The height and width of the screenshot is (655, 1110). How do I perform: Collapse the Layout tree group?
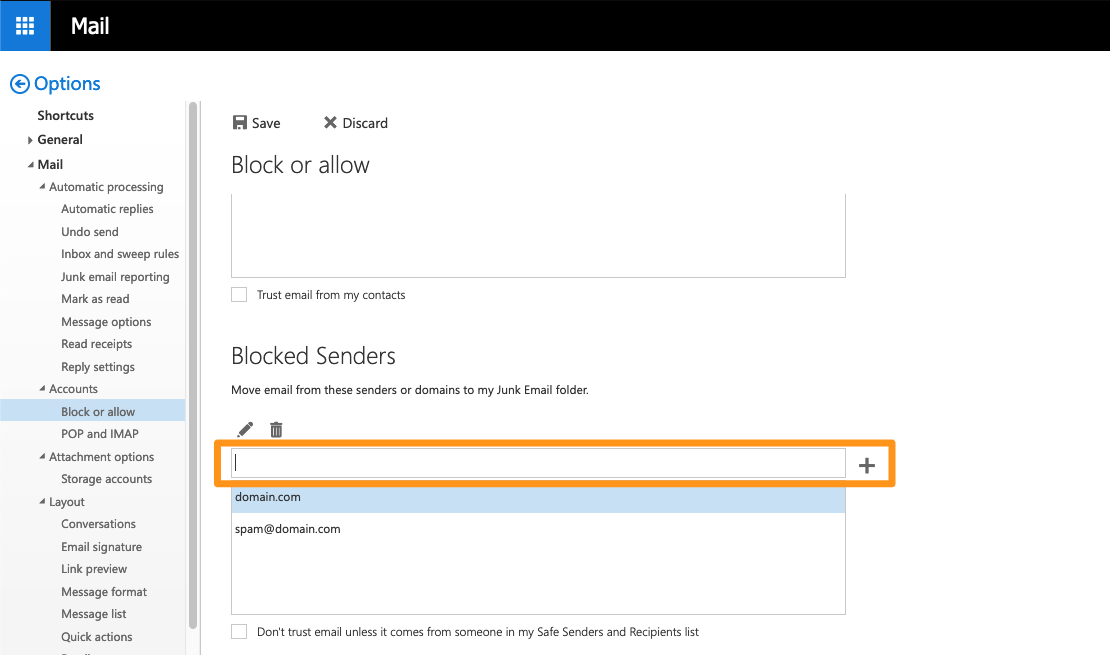42,502
